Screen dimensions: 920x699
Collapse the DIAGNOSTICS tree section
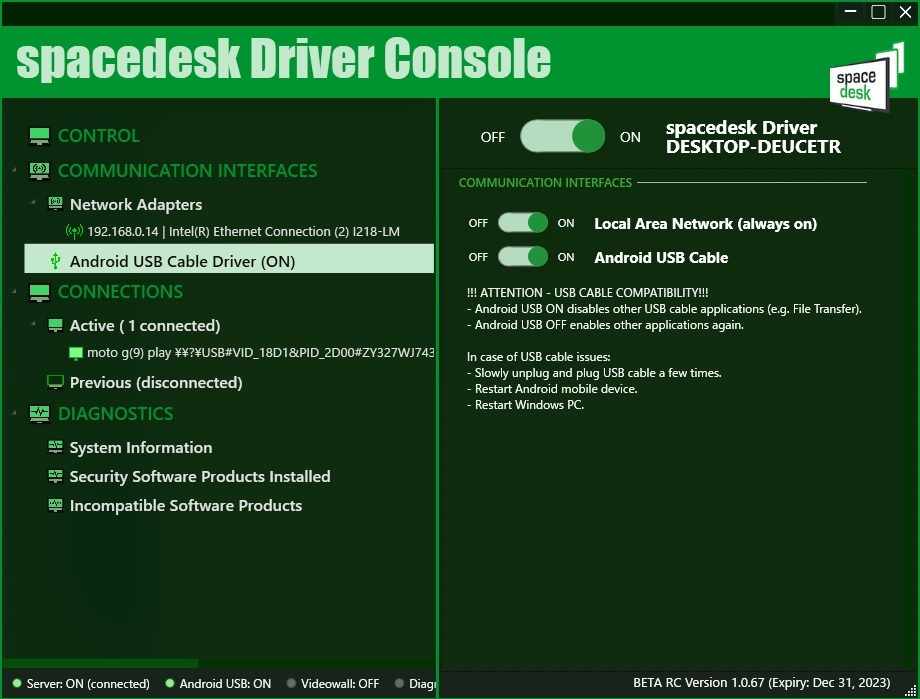point(15,413)
